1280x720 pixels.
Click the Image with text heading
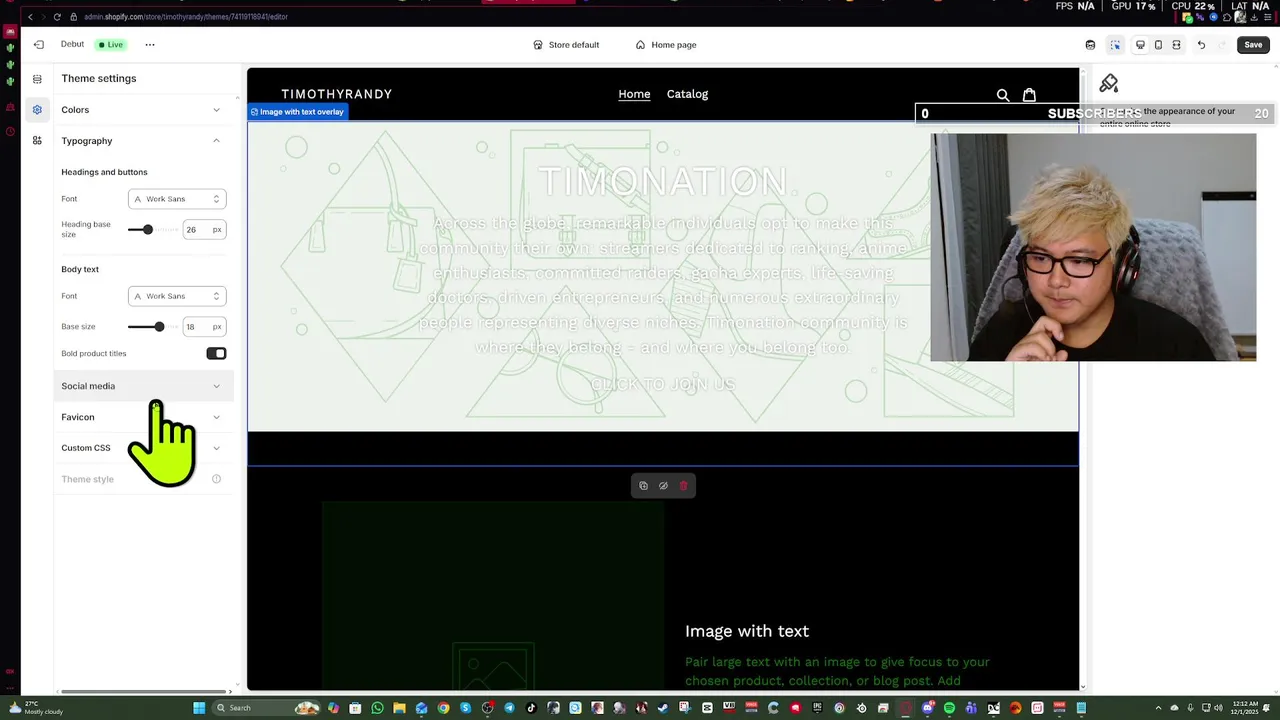pyautogui.click(x=747, y=631)
